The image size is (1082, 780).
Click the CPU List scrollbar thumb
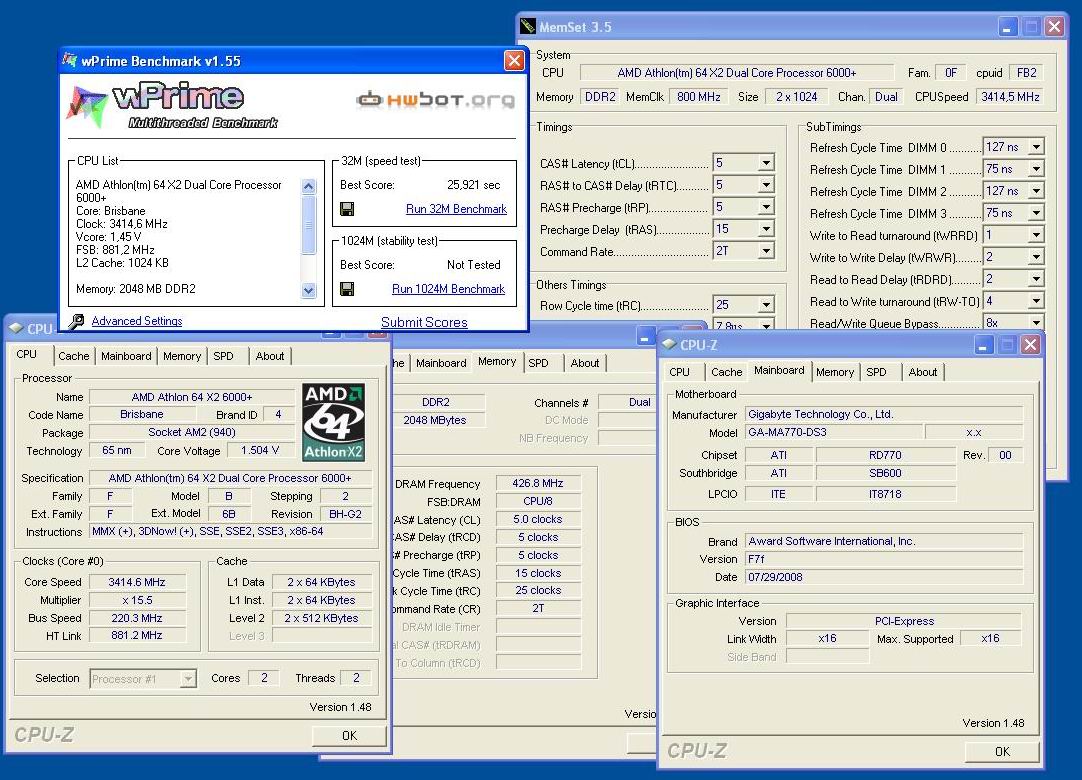pos(308,224)
